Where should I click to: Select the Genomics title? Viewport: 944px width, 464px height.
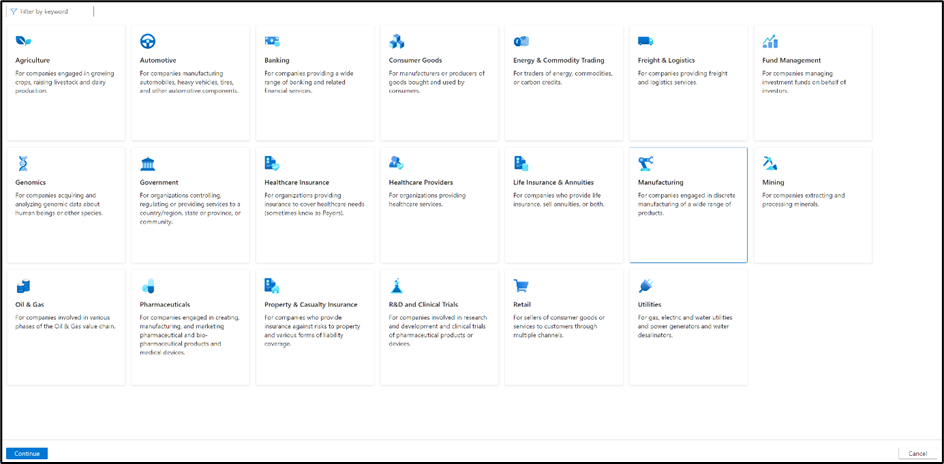[30, 182]
